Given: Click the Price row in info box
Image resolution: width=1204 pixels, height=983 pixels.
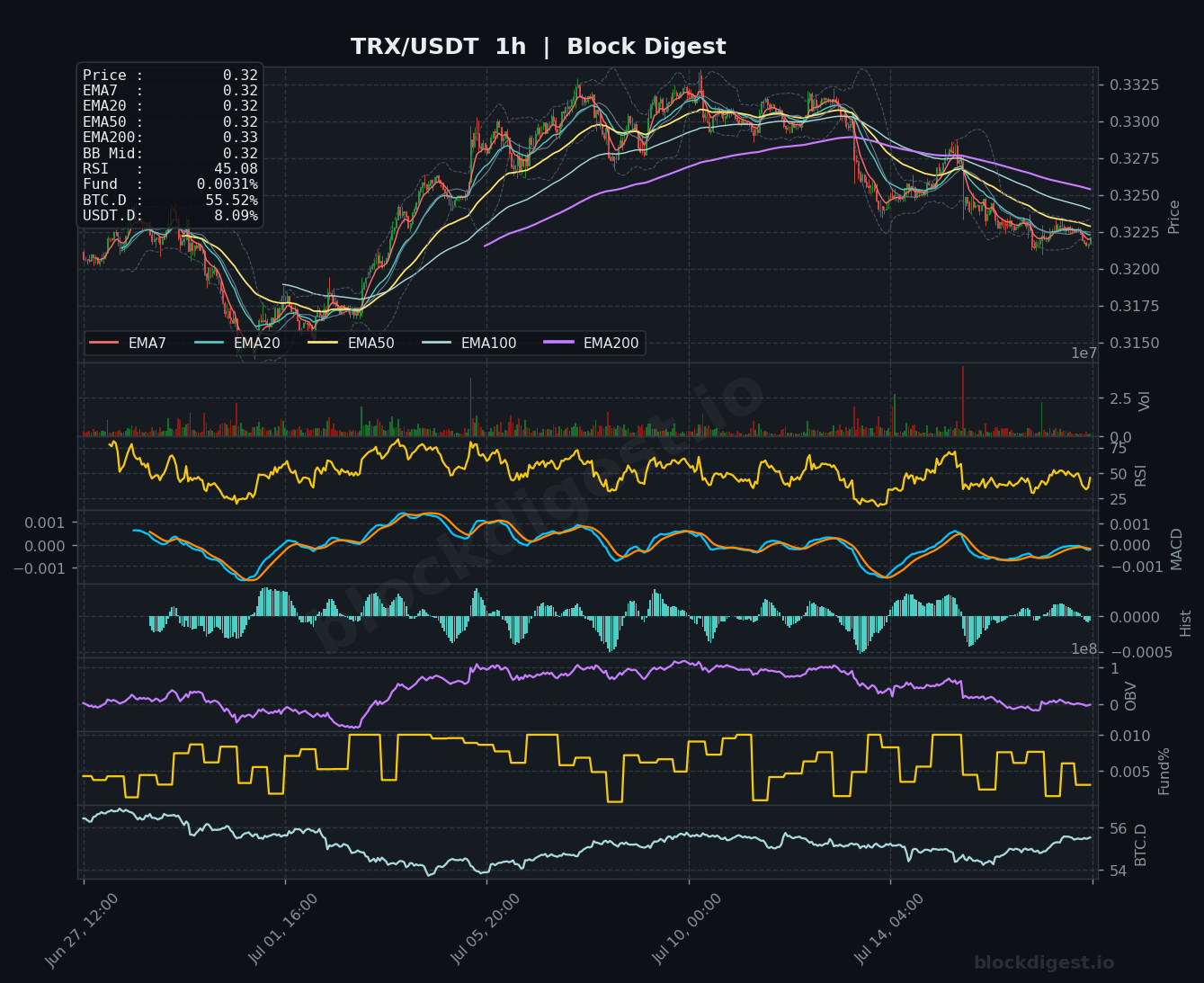Looking at the screenshot, I should pyautogui.click(x=170, y=76).
